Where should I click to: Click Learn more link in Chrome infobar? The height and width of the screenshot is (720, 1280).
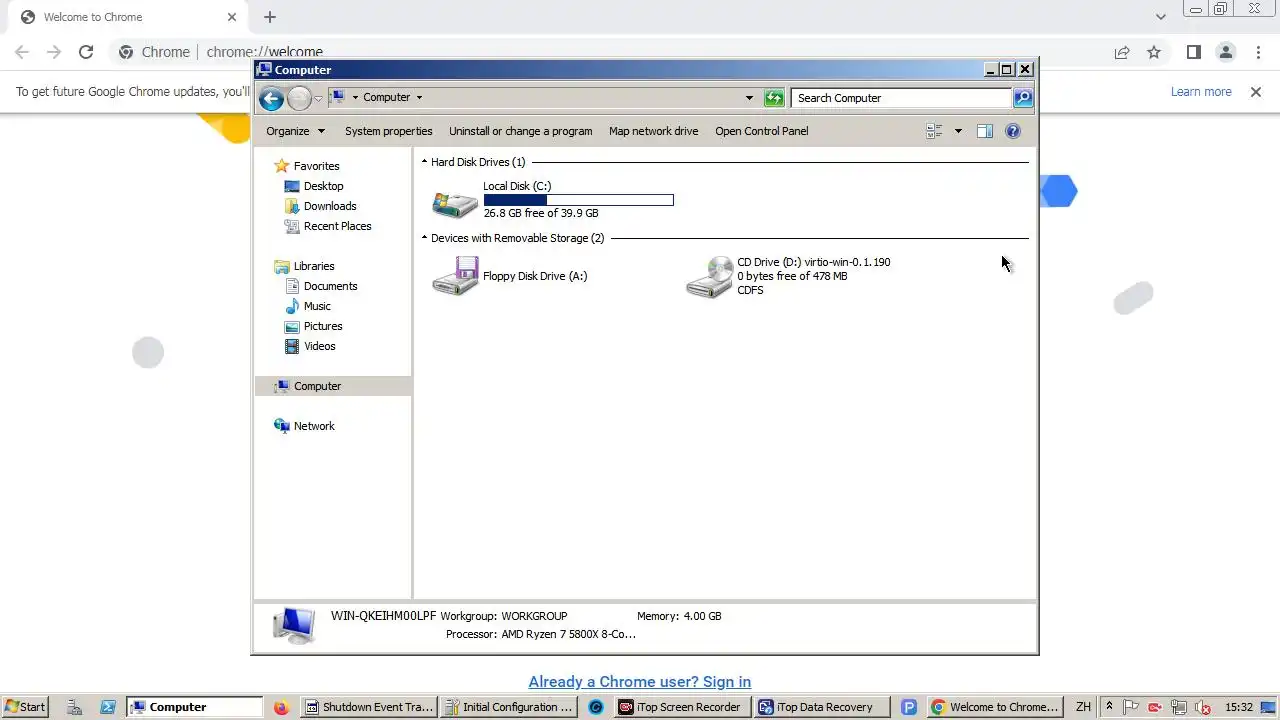[x=1201, y=92]
